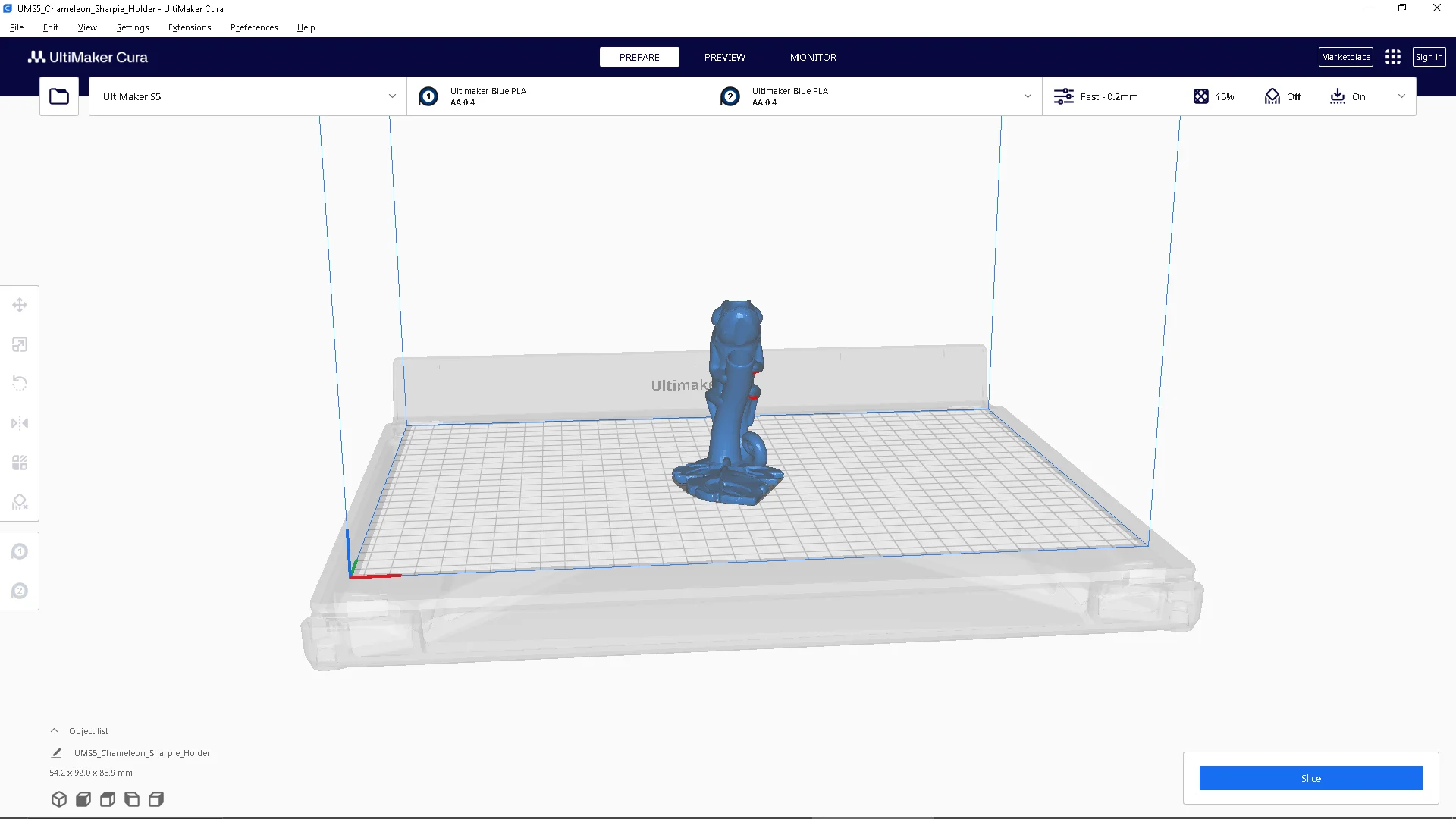
Task: Click the Open File folder icon
Action: [x=59, y=96]
